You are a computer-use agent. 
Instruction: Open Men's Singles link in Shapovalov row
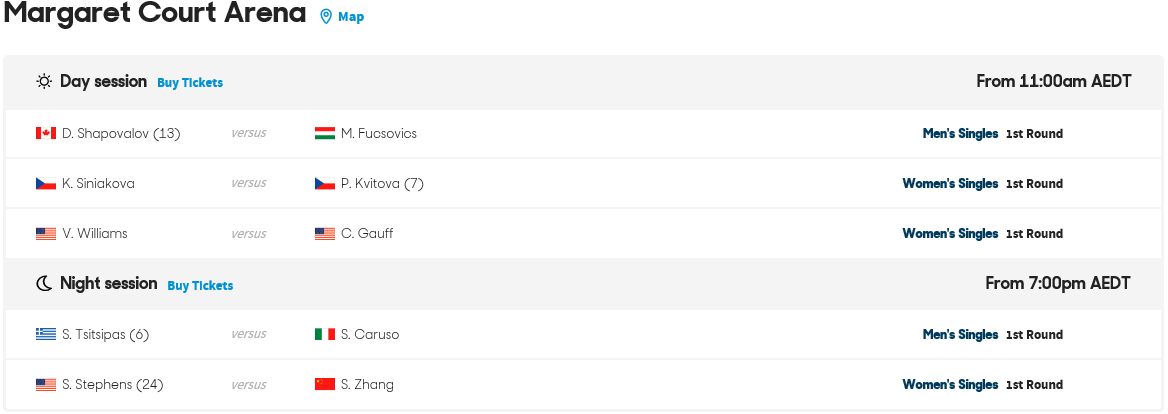tap(960, 133)
